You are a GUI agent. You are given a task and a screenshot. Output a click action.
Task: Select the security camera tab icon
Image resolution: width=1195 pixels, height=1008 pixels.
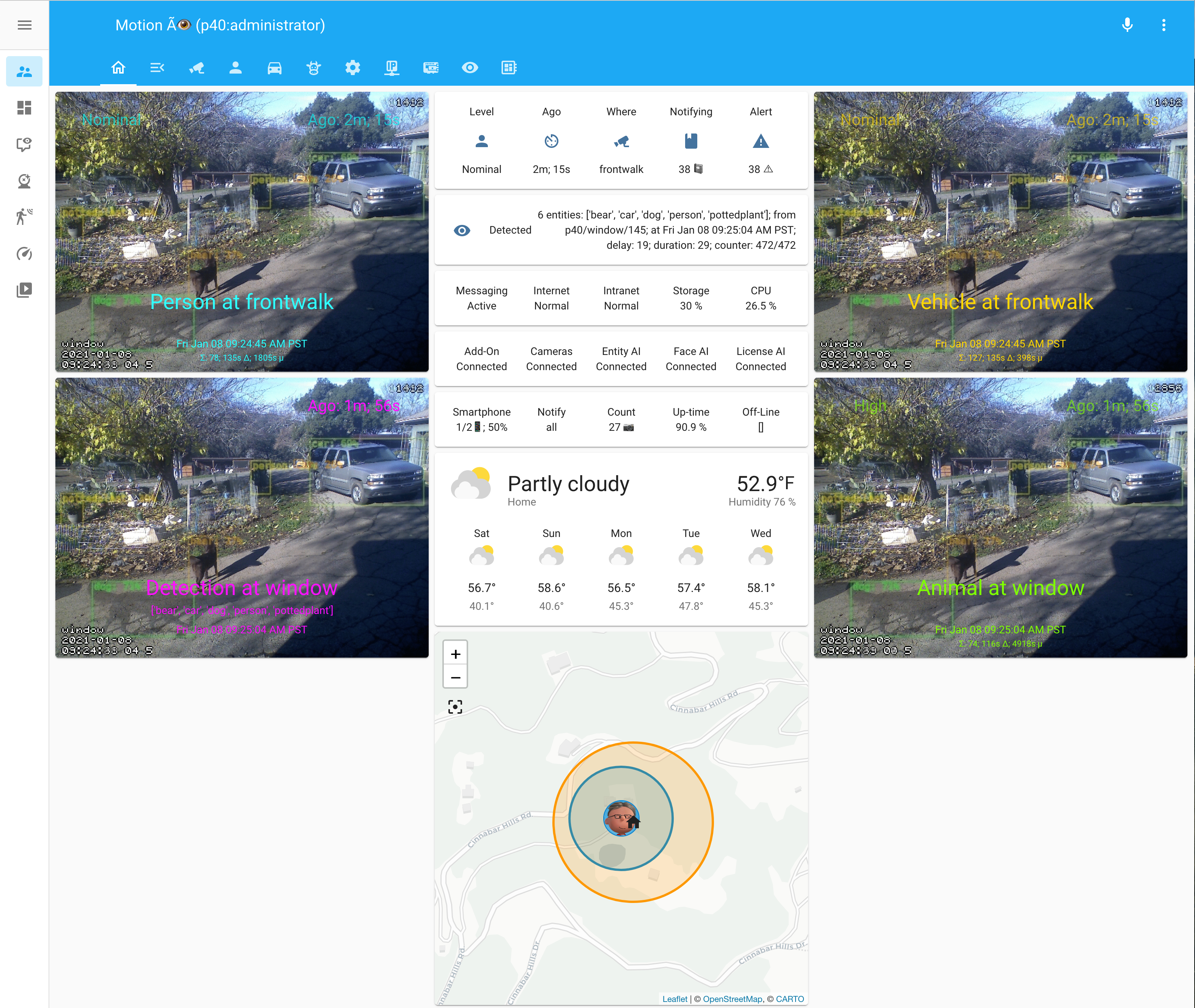click(x=197, y=68)
